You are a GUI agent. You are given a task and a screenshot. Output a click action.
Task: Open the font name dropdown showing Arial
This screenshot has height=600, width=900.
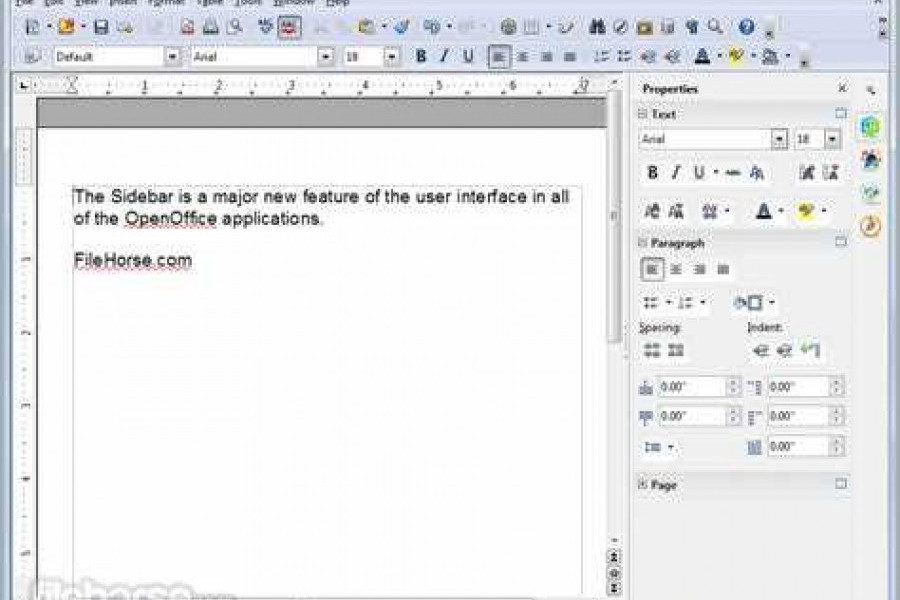pyautogui.click(x=327, y=57)
